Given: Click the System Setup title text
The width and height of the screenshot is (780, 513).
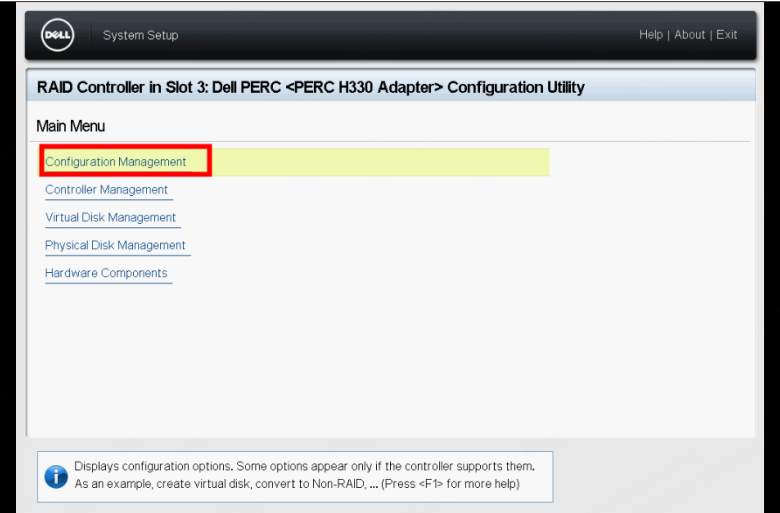Looking at the screenshot, I should 140,35.
